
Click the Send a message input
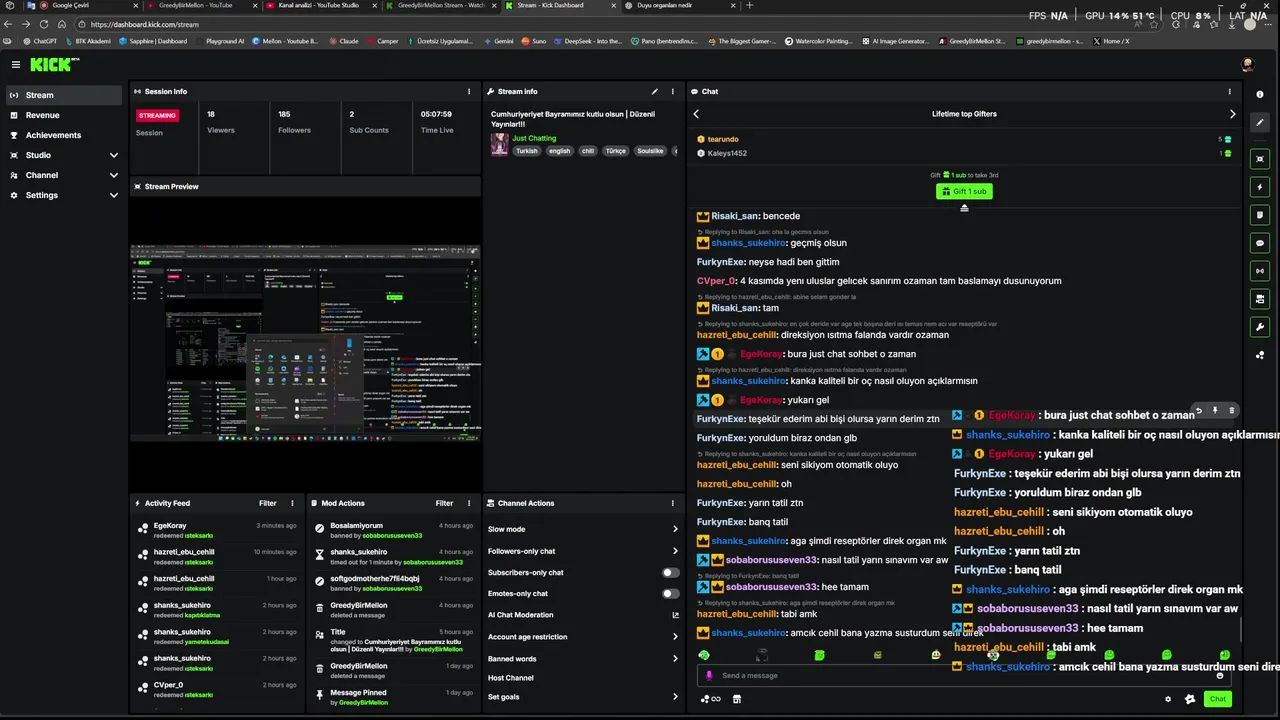pos(964,675)
